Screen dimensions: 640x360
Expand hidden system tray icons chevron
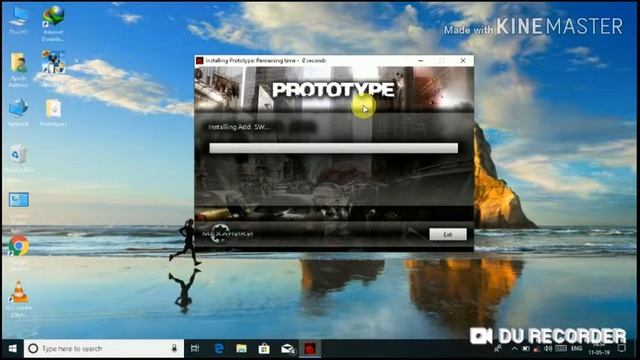point(514,349)
